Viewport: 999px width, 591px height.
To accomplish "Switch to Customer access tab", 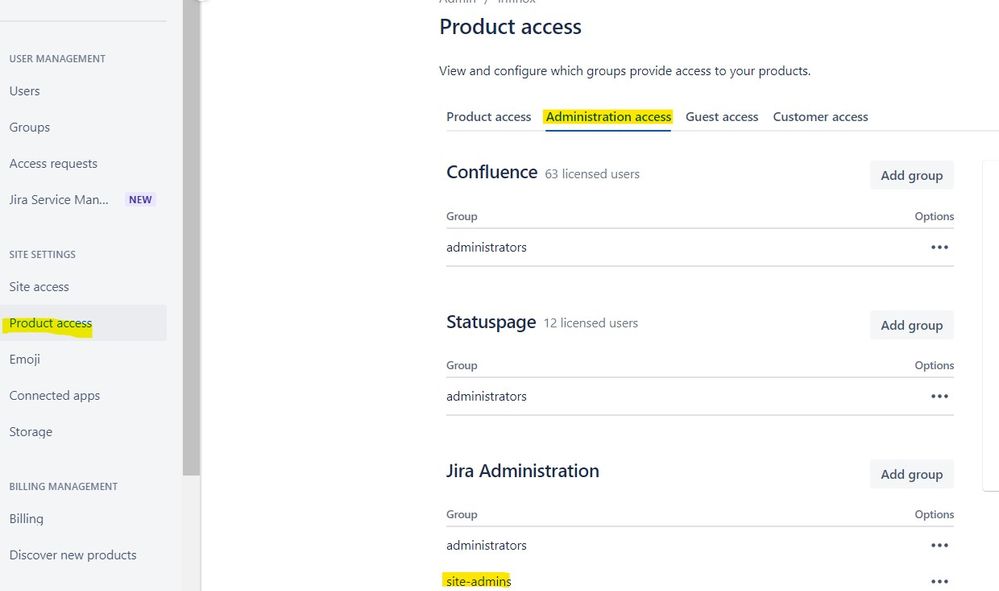I will (x=820, y=117).
